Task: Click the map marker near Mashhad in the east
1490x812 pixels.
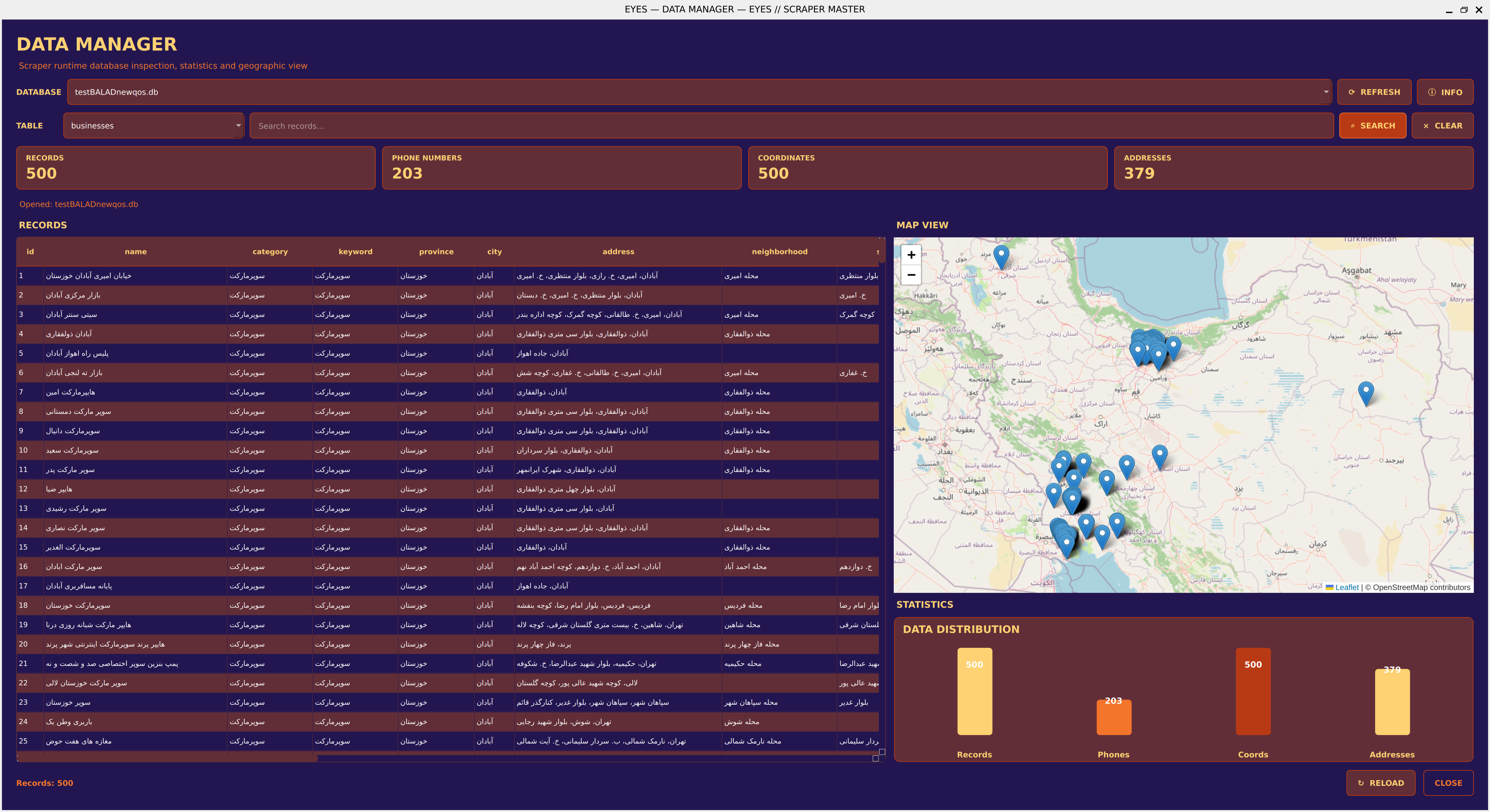Action: click(1366, 394)
